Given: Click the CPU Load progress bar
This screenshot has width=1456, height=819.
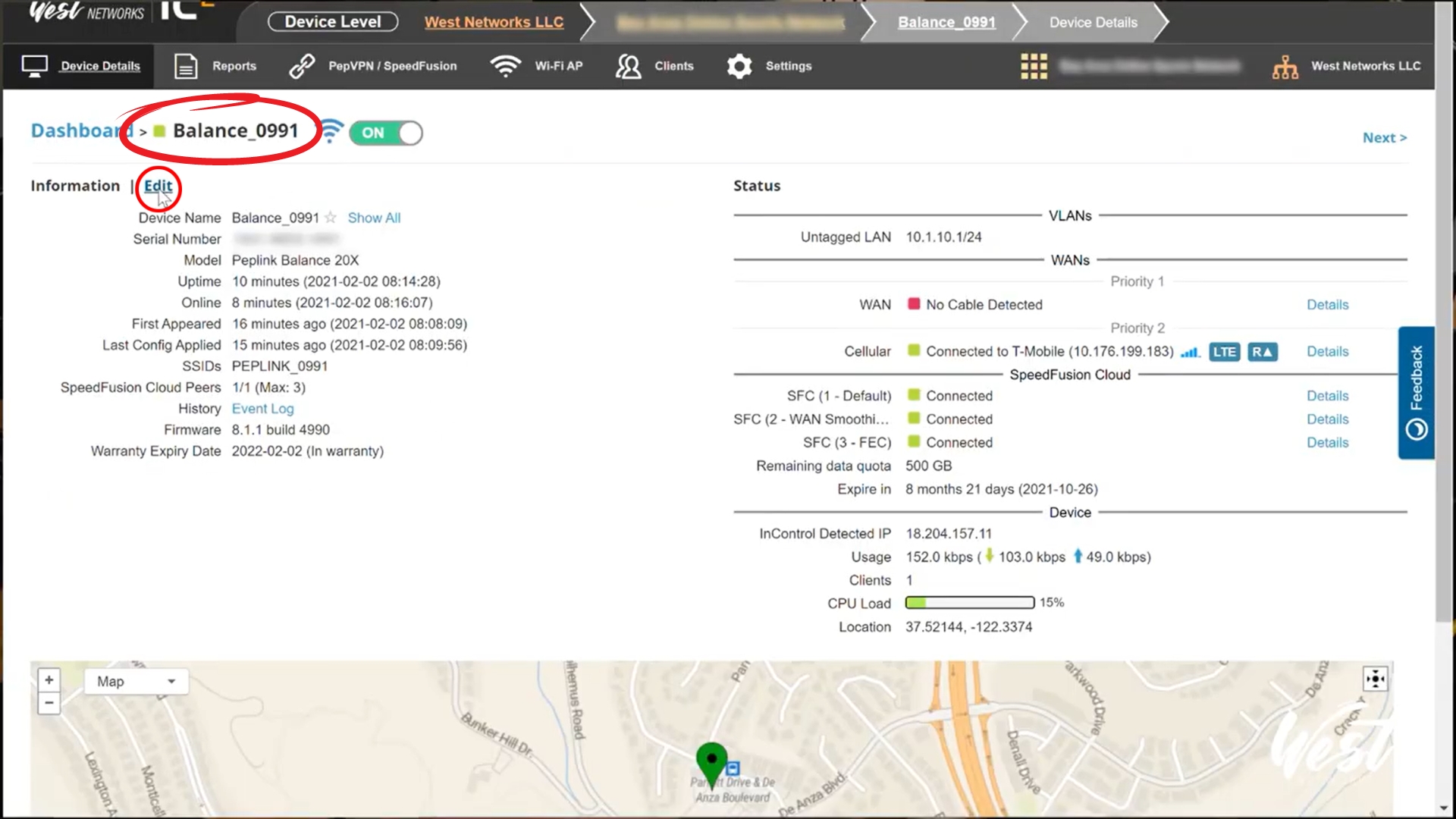Looking at the screenshot, I should coord(969,603).
